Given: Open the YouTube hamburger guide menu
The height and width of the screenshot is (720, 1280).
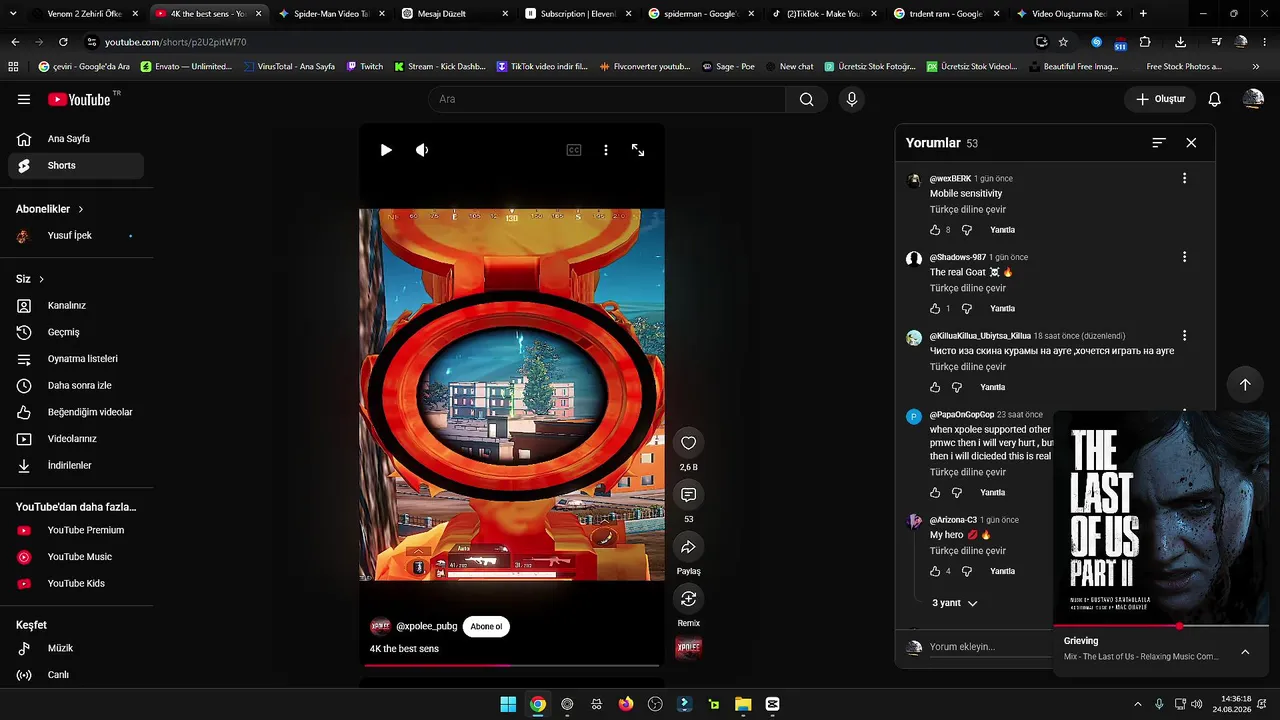Looking at the screenshot, I should click(x=24, y=99).
